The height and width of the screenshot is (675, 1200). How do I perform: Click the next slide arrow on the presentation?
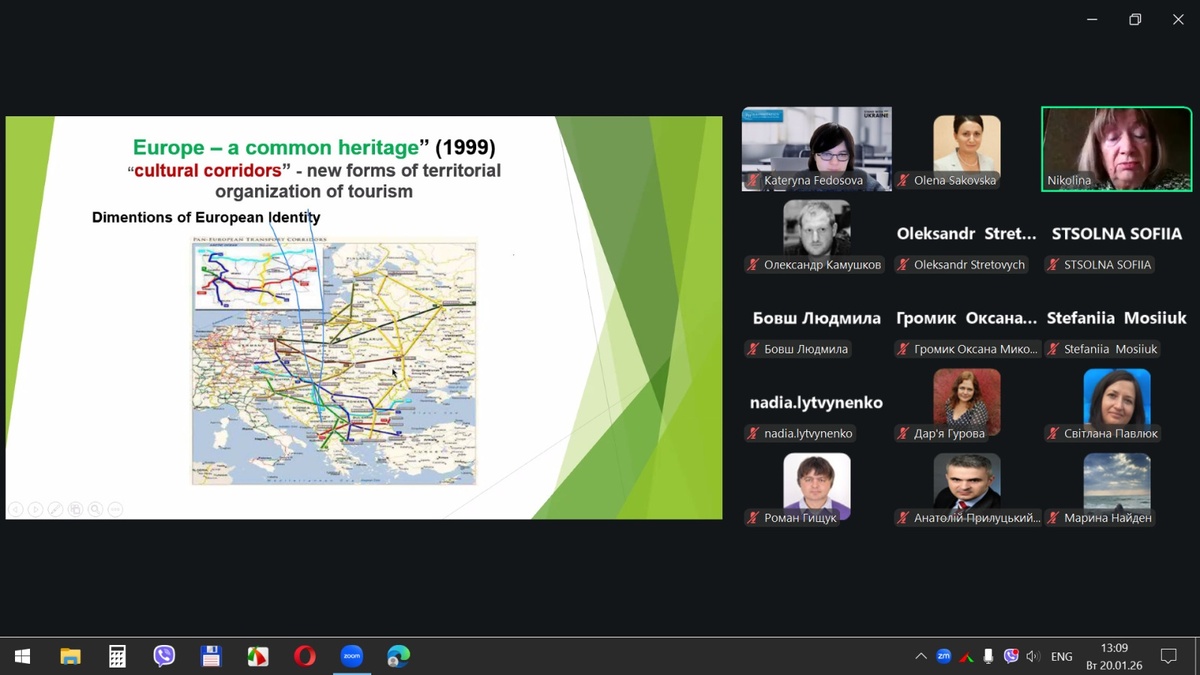coord(35,509)
